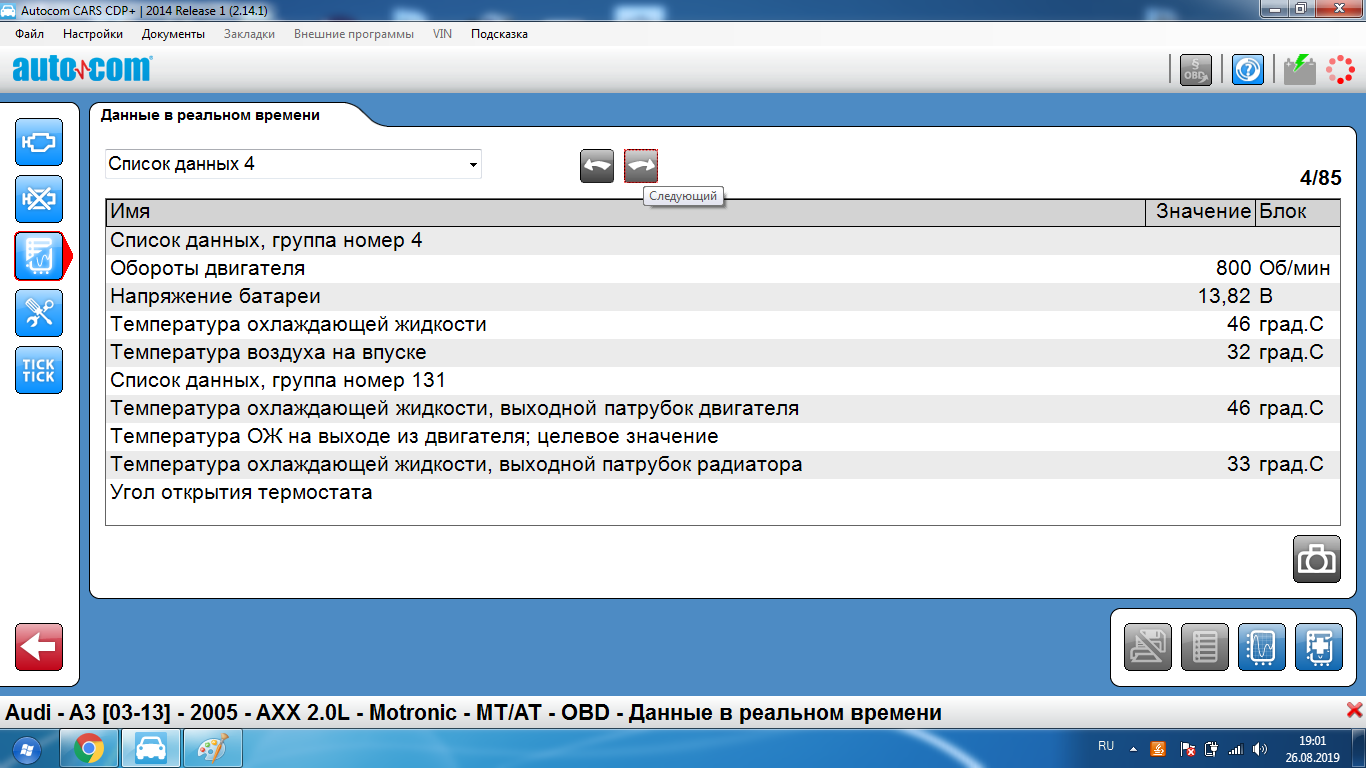Select the Напряжение батареи row

pyautogui.click(x=723, y=296)
